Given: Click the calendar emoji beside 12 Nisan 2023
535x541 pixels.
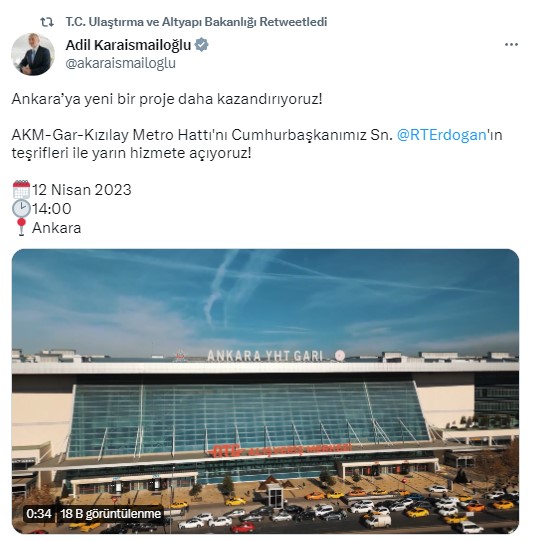Looking at the screenshot, I should (x=21, y=189).
